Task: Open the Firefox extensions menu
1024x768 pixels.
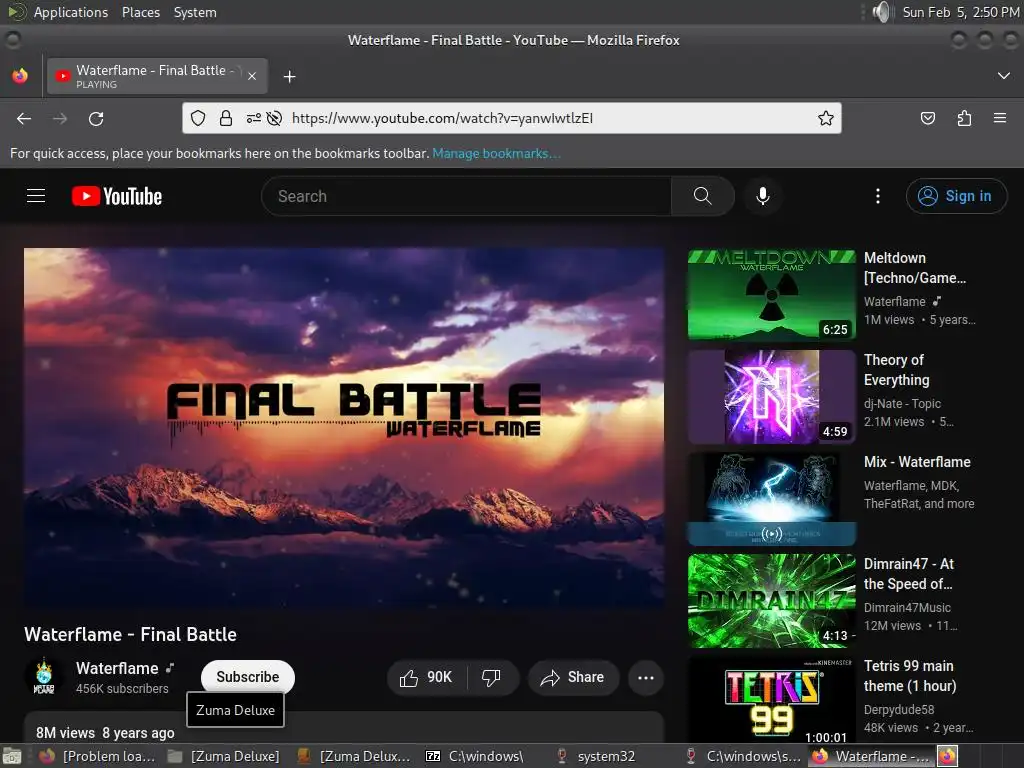Action: coord(964,118)
